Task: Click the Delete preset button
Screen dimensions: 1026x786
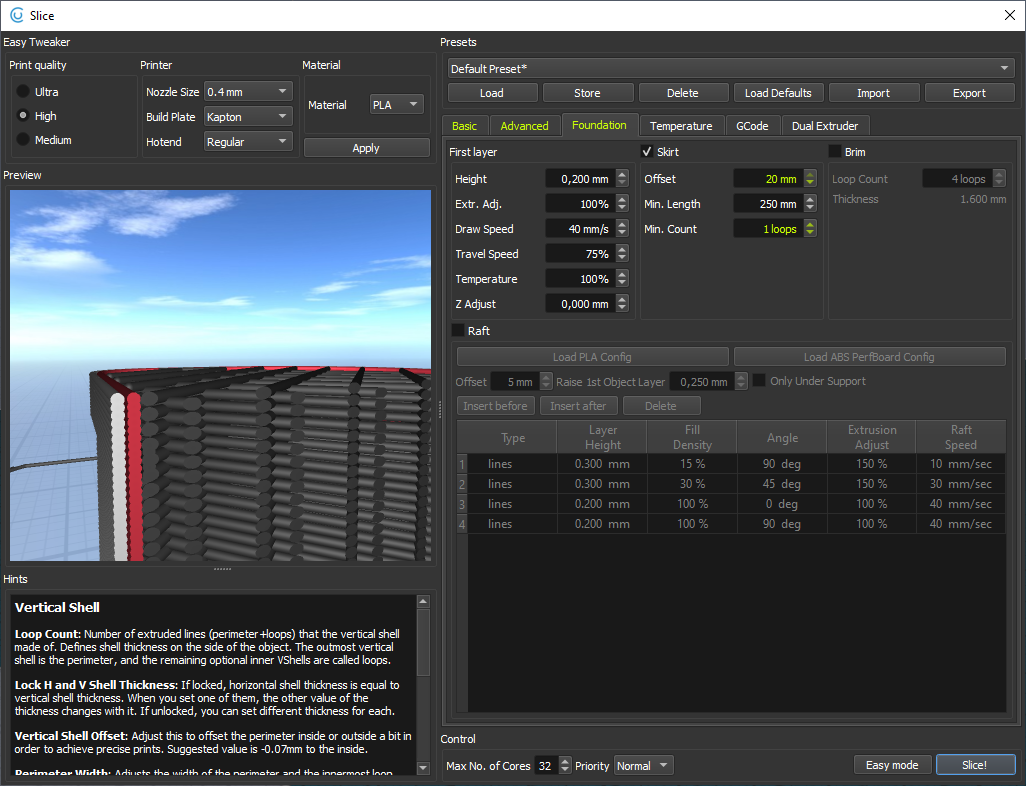Action: (682, 93)
